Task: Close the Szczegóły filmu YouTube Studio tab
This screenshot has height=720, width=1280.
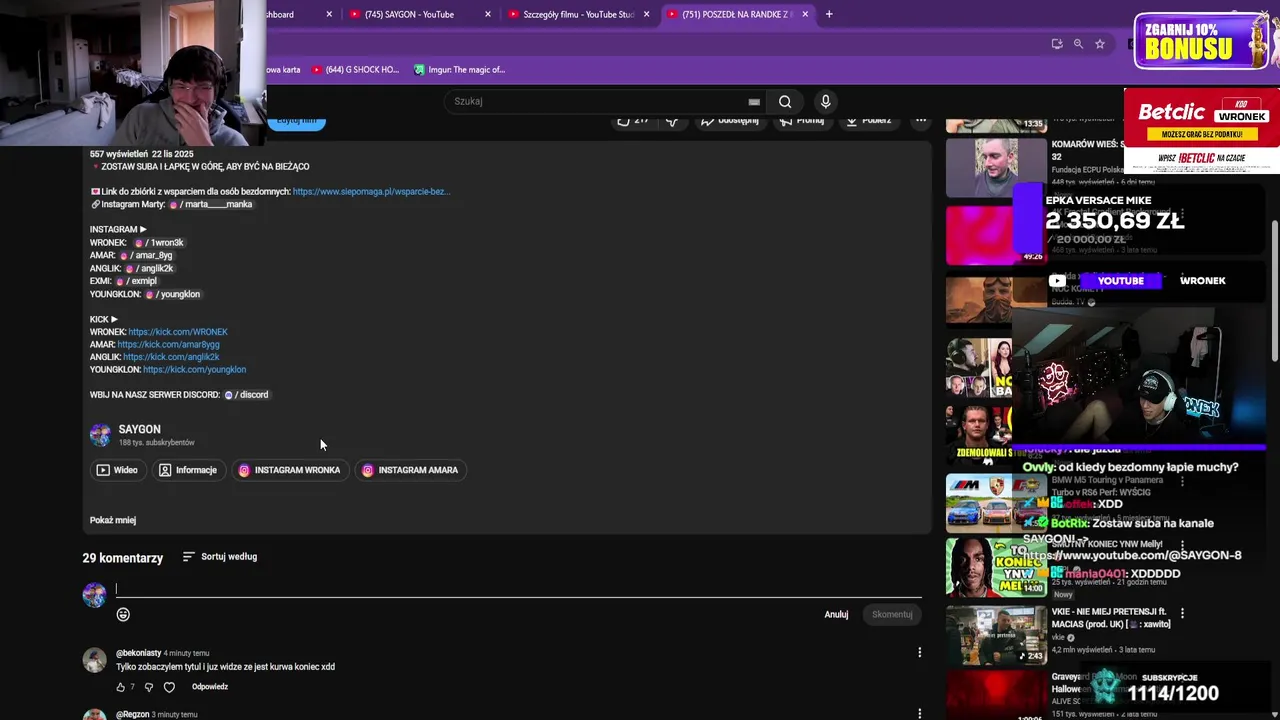Action: (646, 14)
